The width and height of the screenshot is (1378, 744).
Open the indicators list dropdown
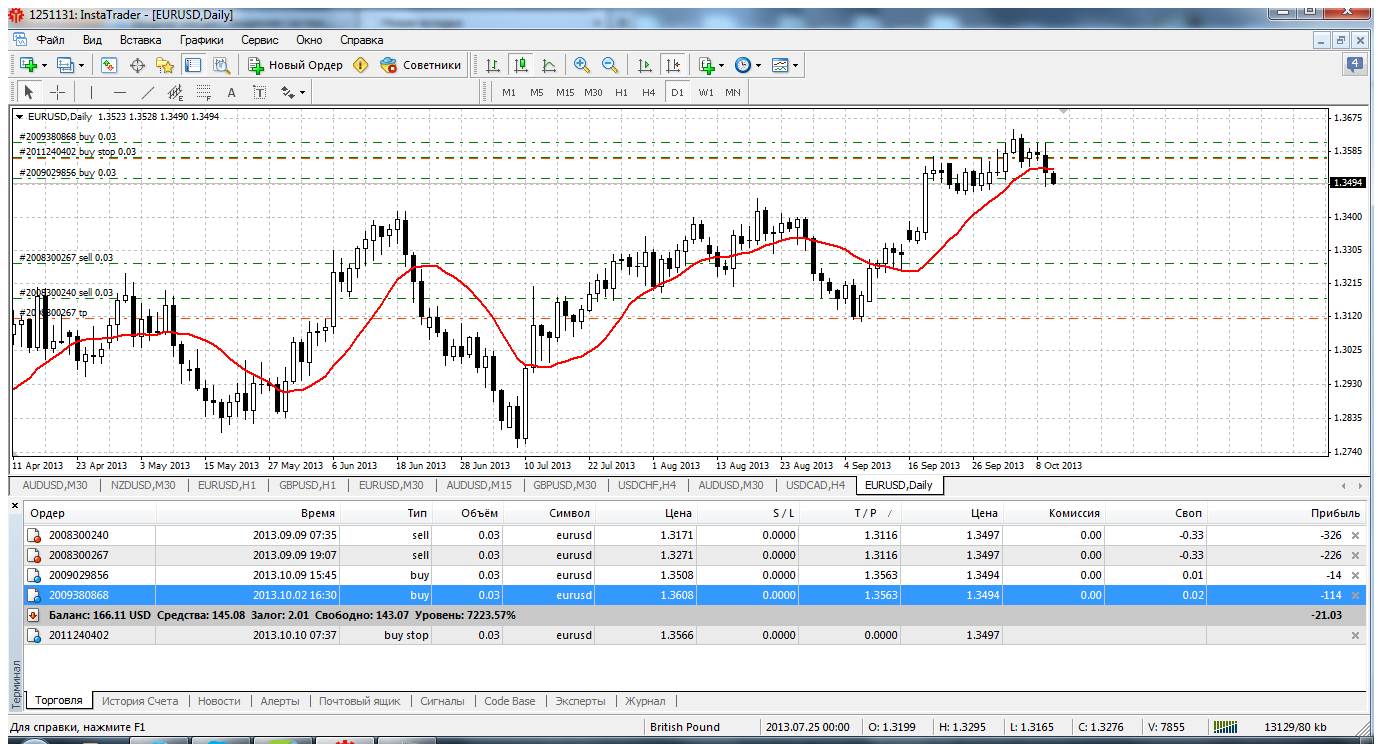711,65
